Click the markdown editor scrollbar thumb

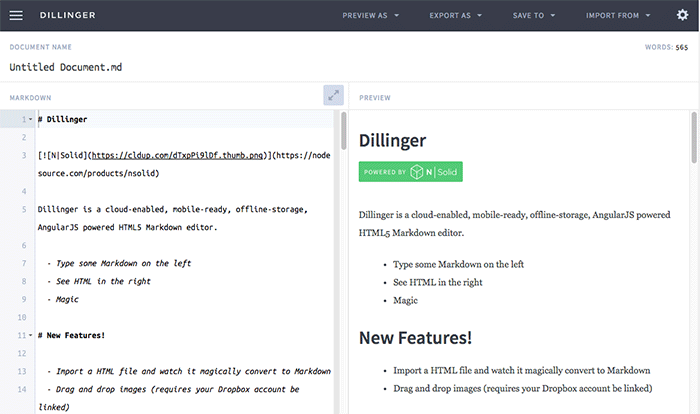(344, 131)
